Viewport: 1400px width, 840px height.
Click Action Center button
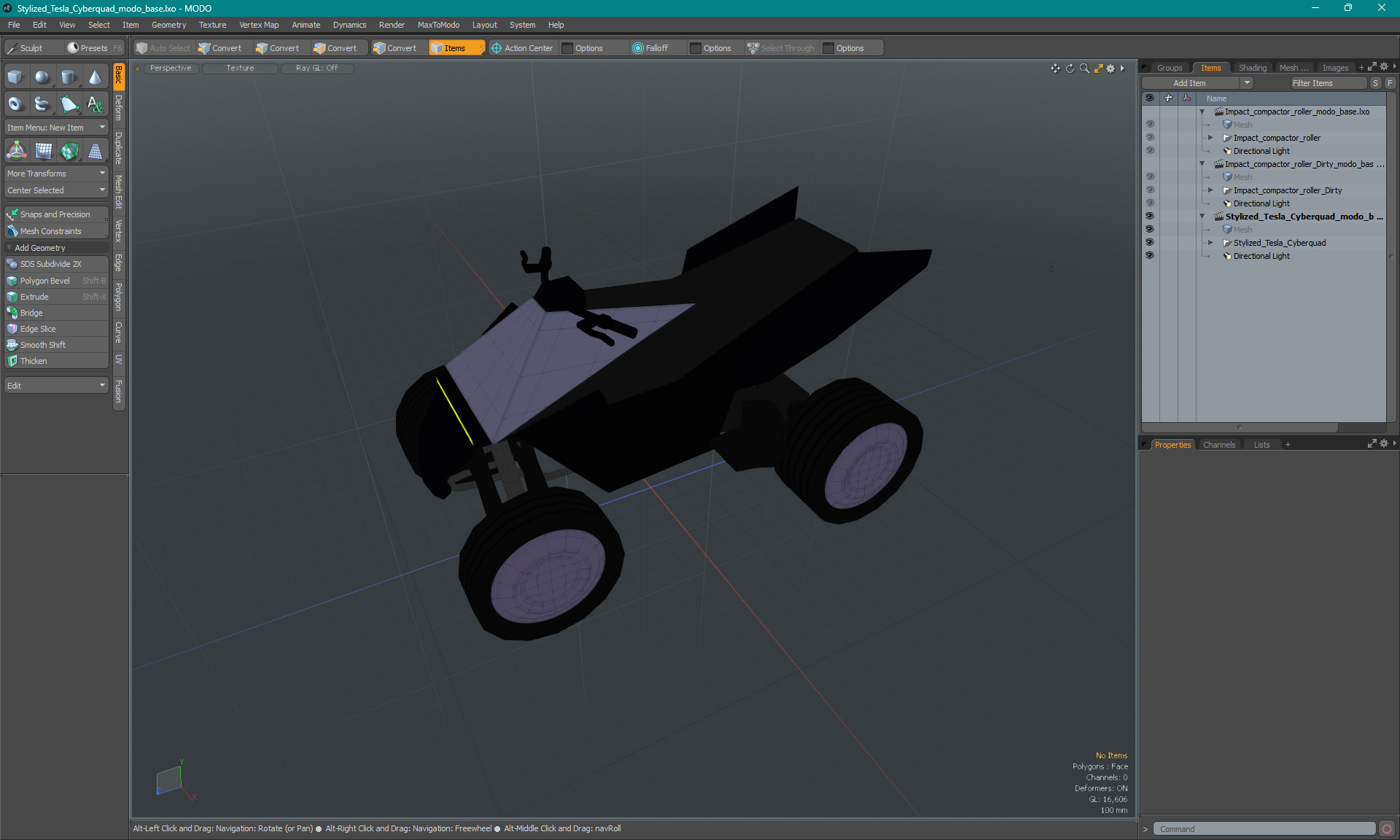[522, 48]
